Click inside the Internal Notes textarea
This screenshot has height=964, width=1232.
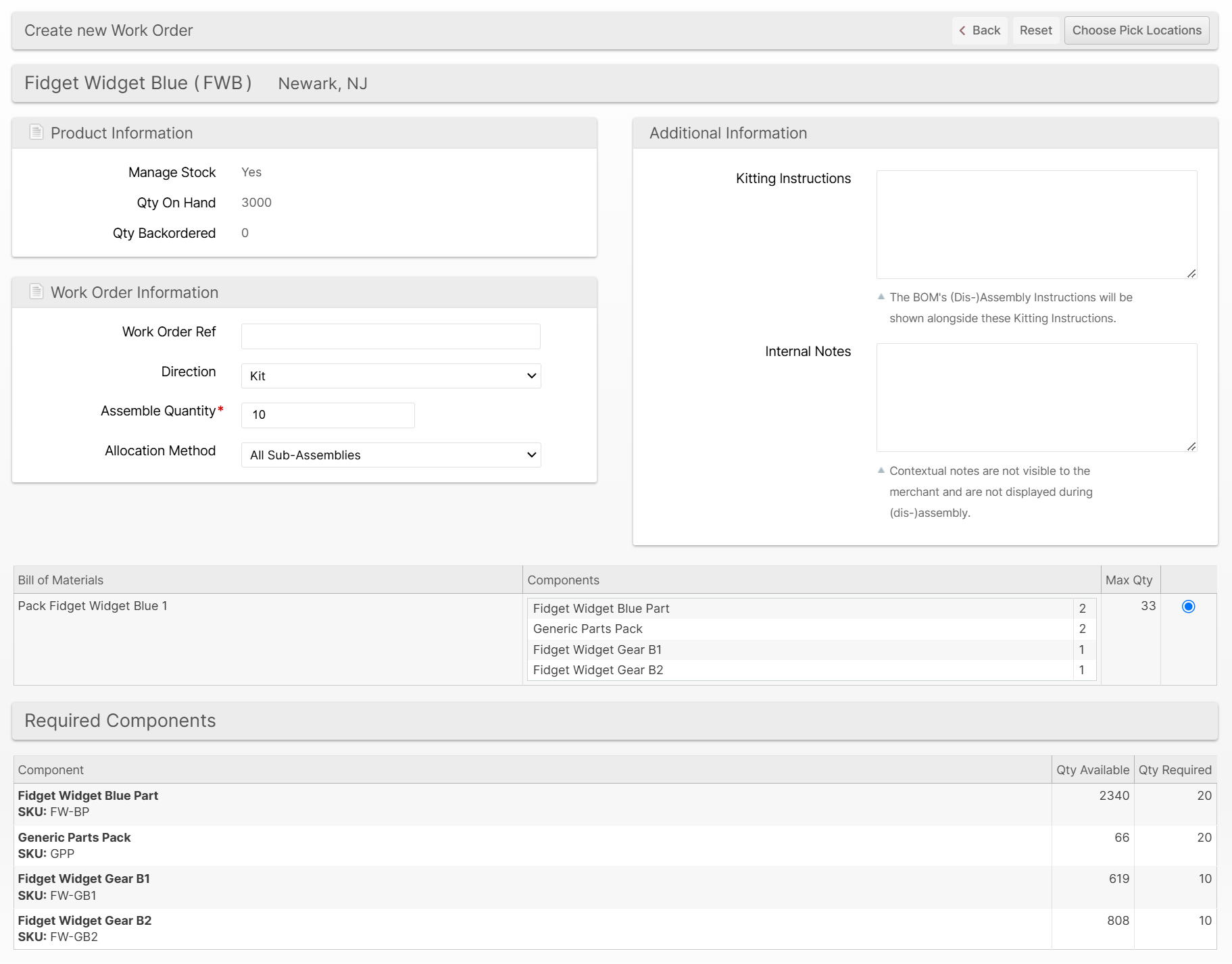coord(1036,397)
